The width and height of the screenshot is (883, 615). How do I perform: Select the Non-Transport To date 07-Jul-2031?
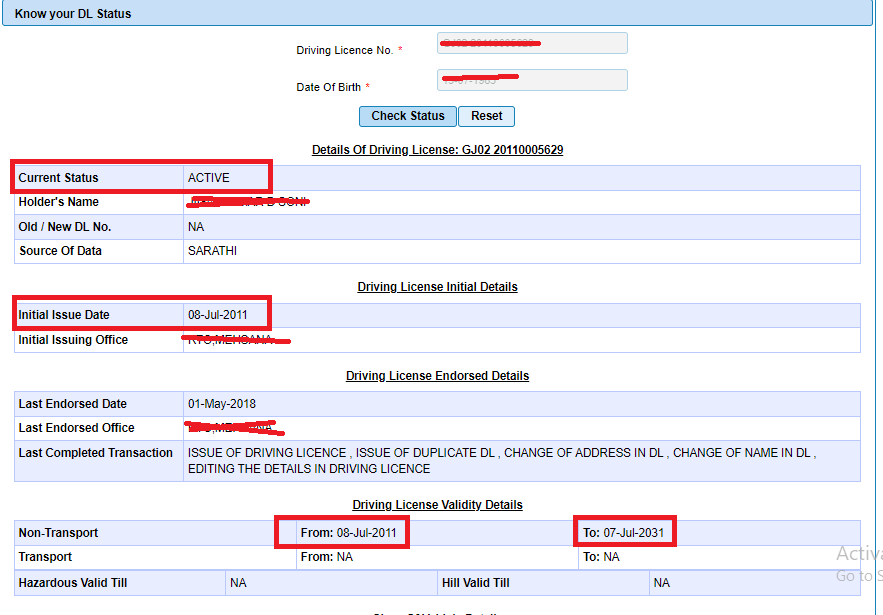tap(625, 531)
